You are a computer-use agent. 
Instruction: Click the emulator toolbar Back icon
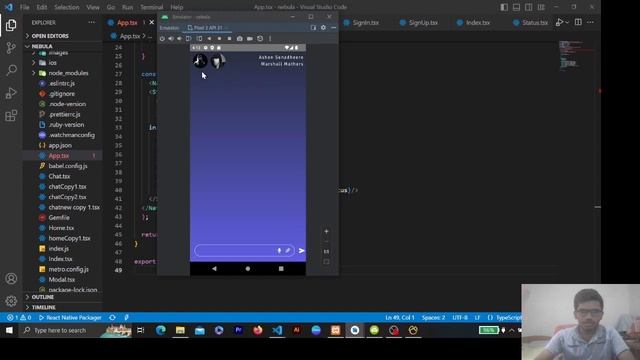pos(209,39)
